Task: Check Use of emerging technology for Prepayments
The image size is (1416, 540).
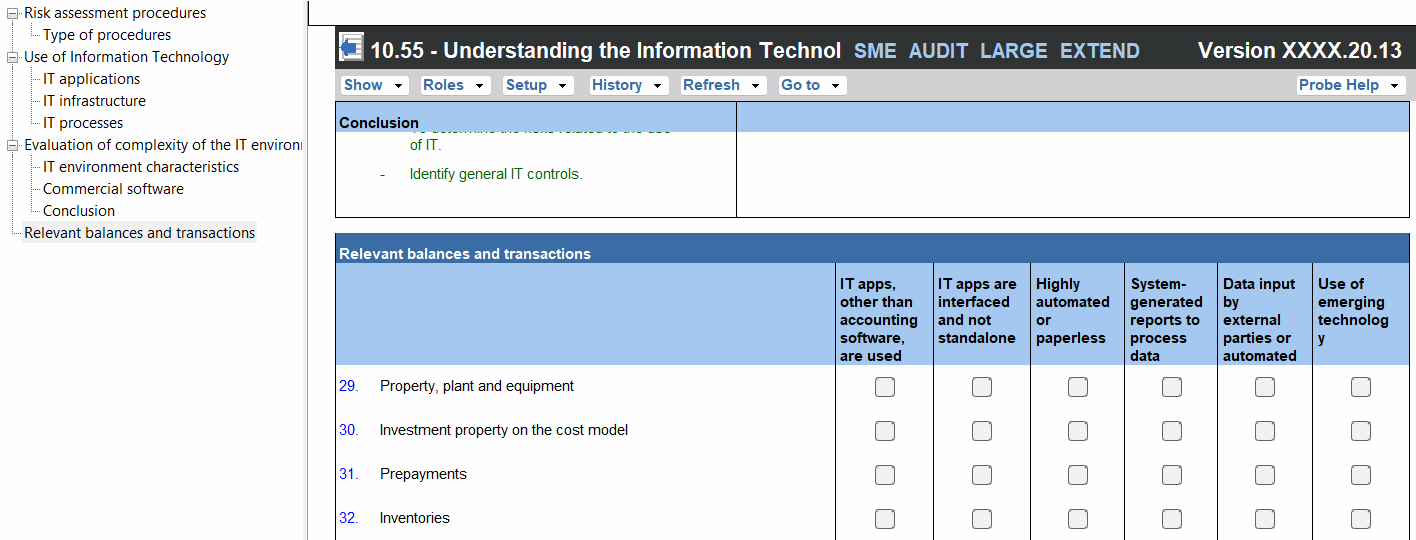Action: pos(1360,475)
